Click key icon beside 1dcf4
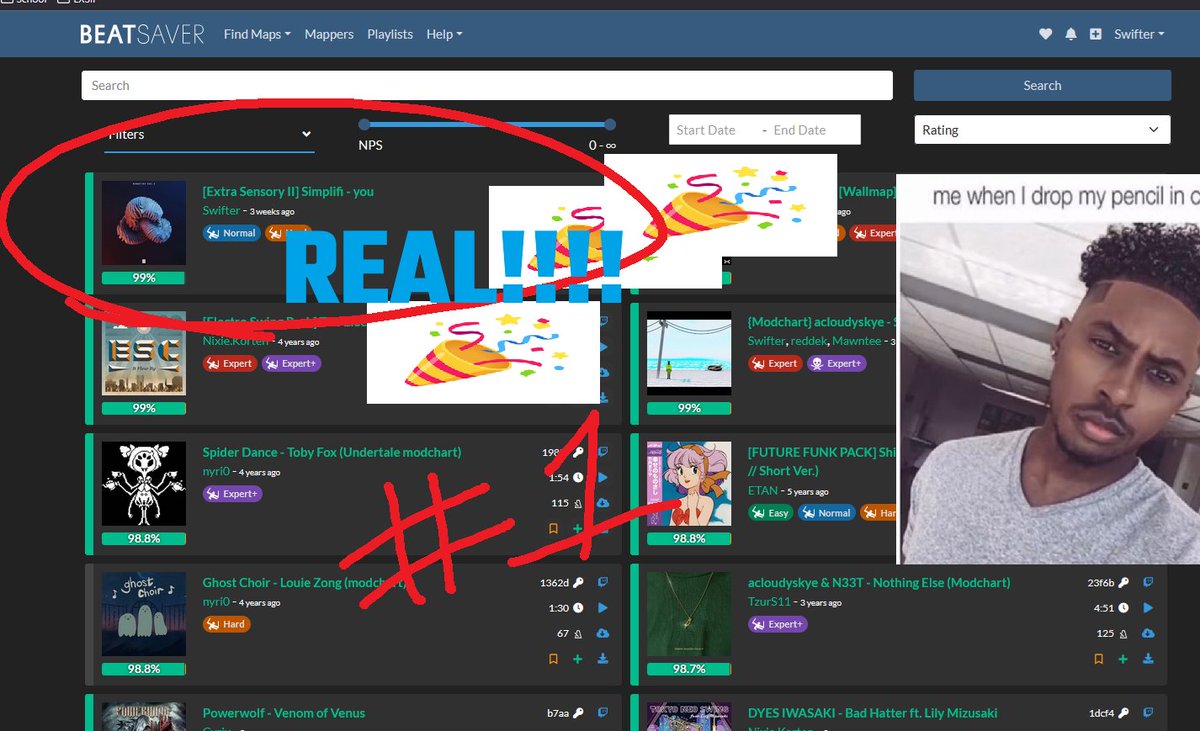The image size is (1200, 731). (x=1123, y=713)
